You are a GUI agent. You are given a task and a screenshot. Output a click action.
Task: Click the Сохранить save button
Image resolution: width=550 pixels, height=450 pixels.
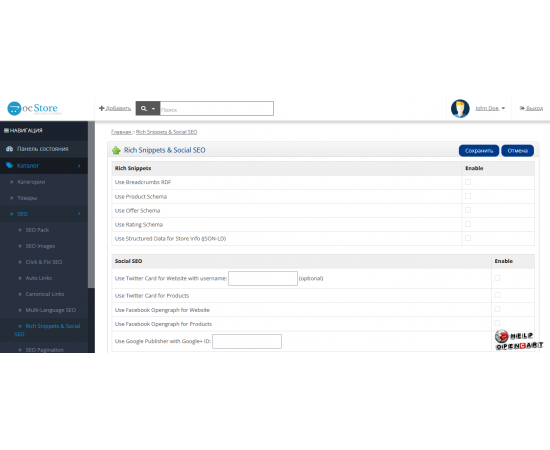coord(479,150)
